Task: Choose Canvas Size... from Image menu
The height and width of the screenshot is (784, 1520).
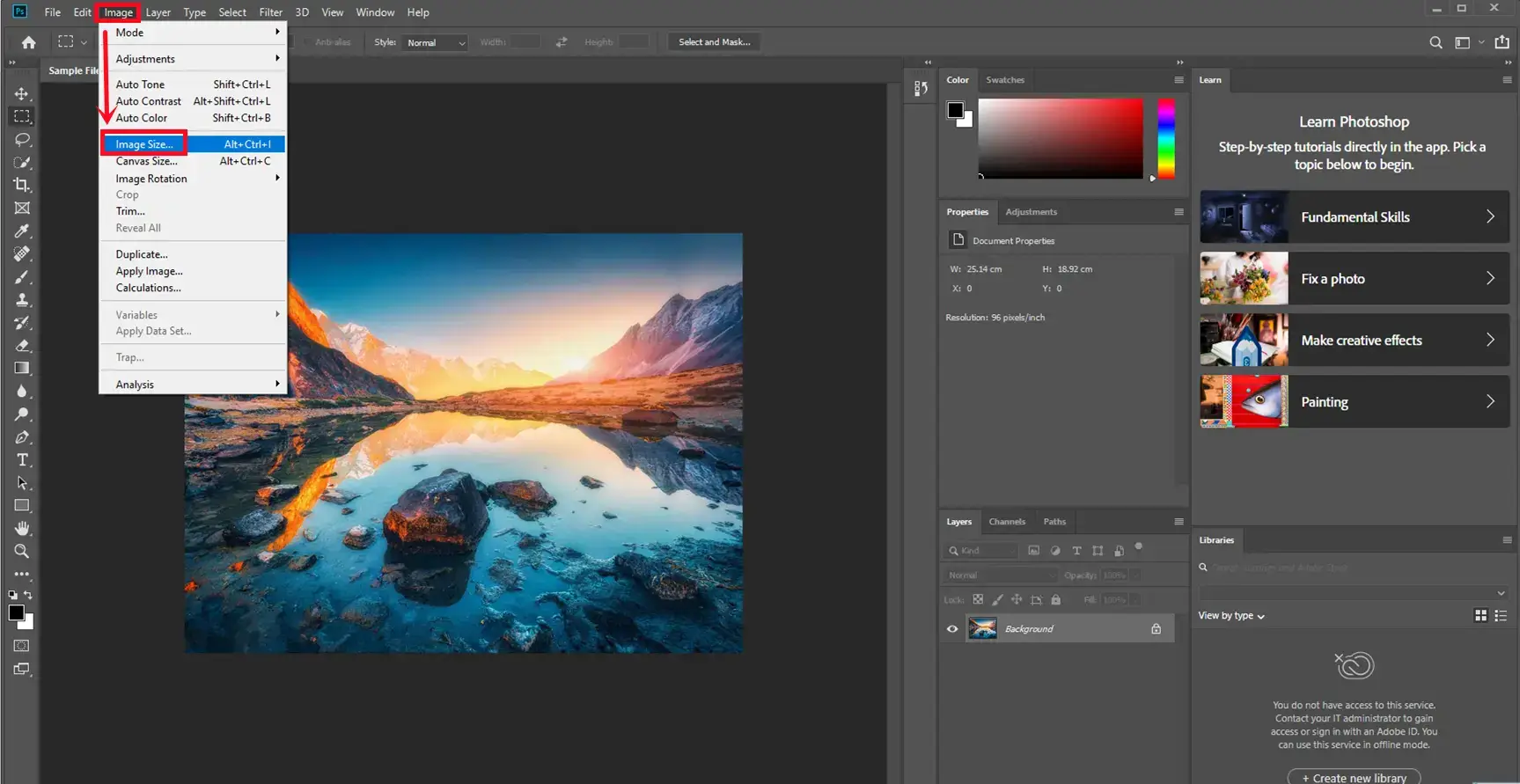Action: coord(194,161)
